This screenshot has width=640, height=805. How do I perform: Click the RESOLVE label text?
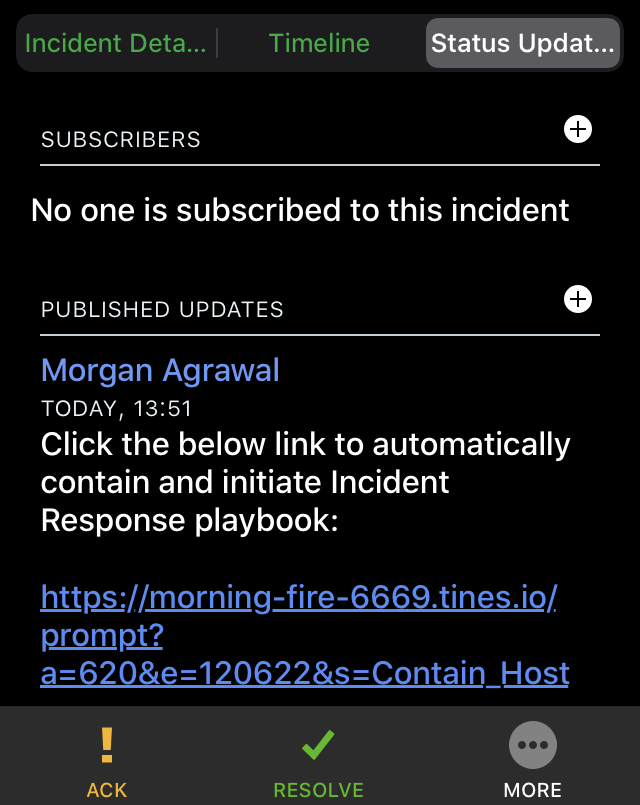click(318, 790)
